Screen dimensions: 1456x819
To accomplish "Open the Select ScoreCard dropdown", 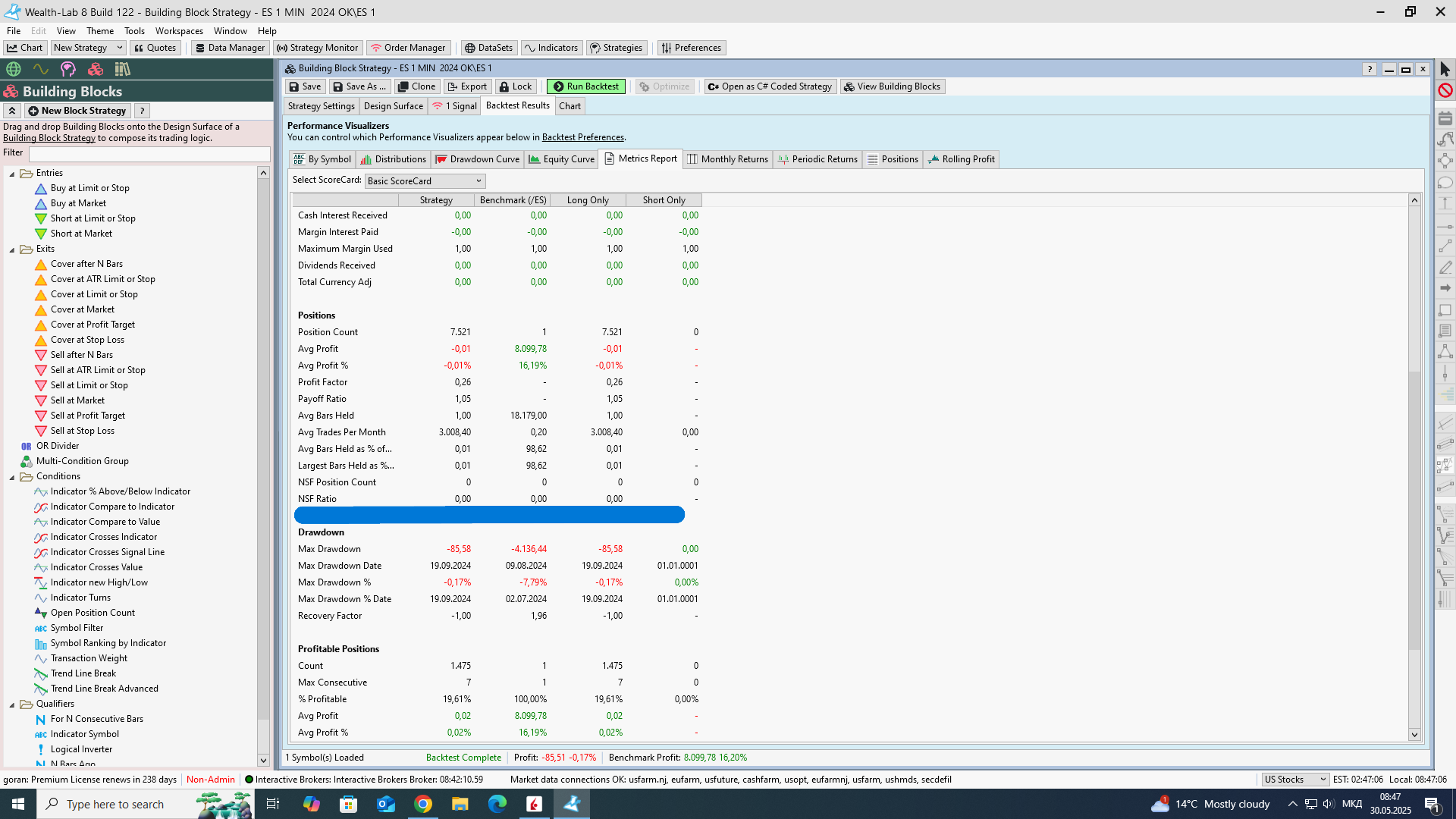I will pyautogui.click(x=425, y=181).
